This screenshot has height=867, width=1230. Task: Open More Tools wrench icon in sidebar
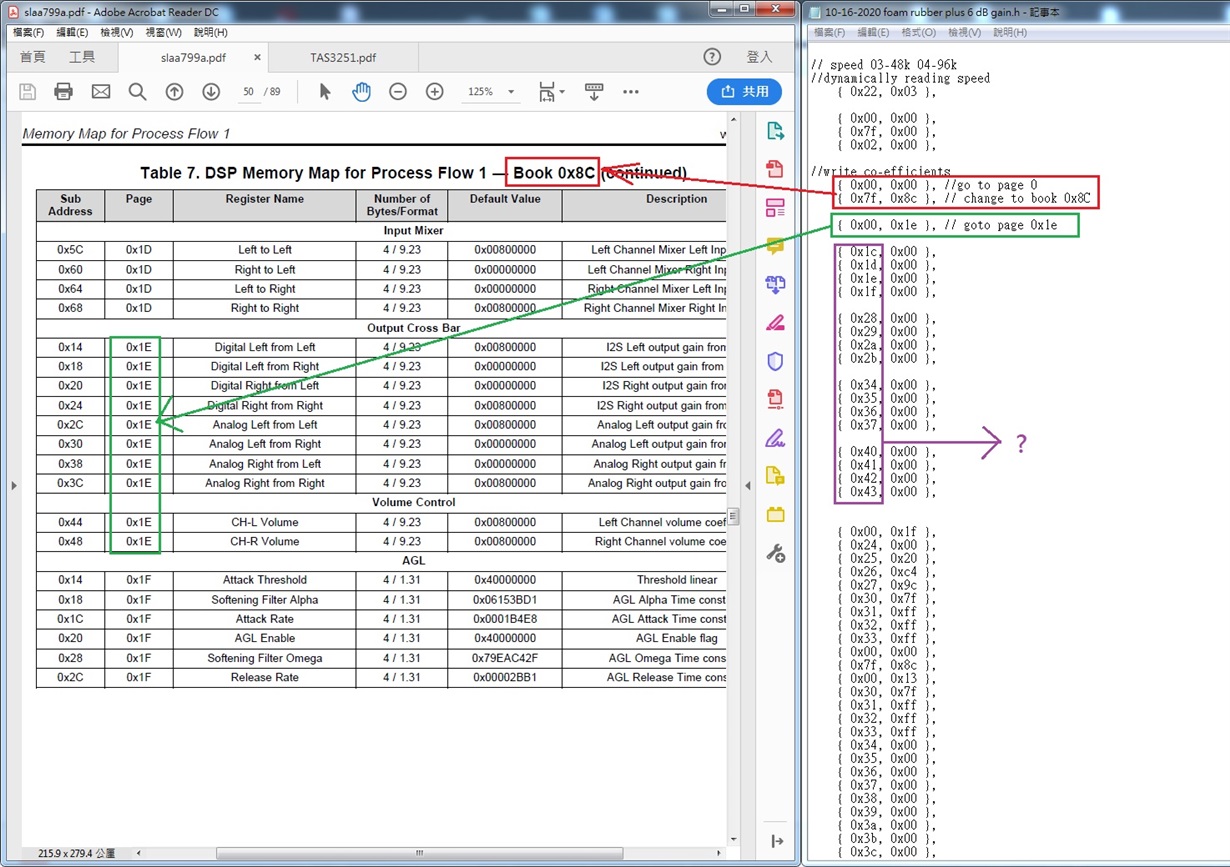(x=775, y=553)
